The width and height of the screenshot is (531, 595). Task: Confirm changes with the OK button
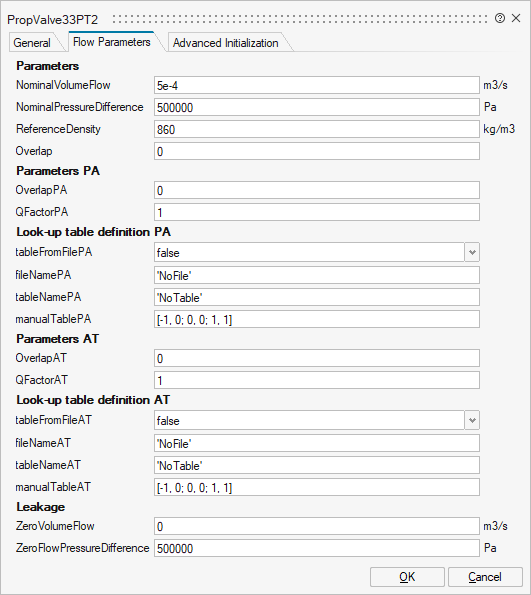pos(407,577)
